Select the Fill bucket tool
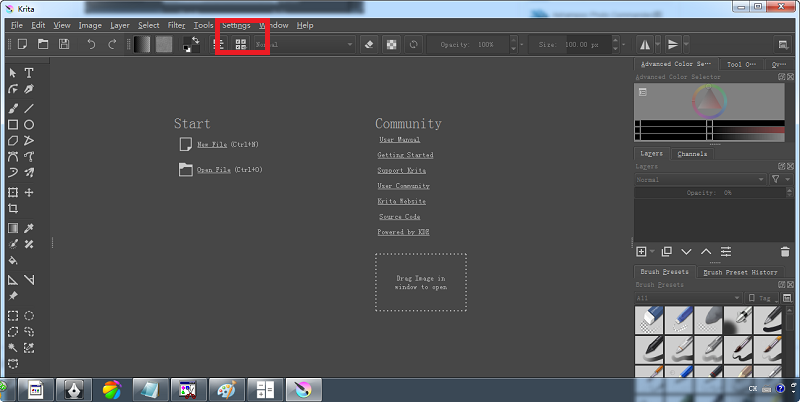The image size is (800, 402). click(13, 260)
